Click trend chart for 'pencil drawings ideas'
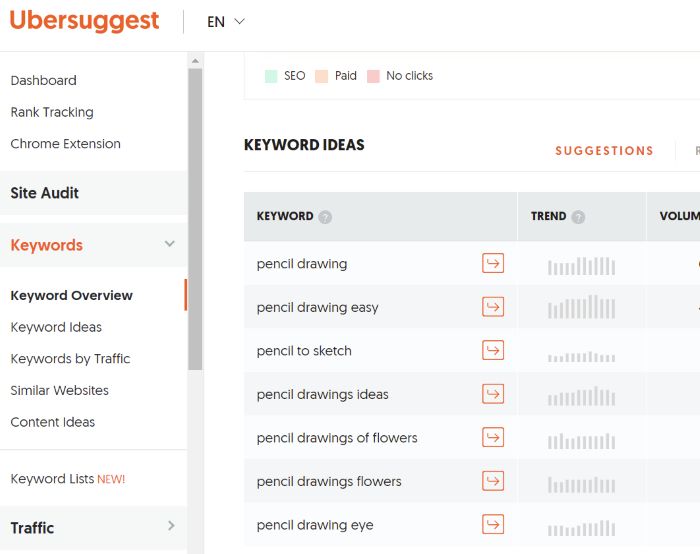This screenshot has width=700, height=554. click(581, 396)
